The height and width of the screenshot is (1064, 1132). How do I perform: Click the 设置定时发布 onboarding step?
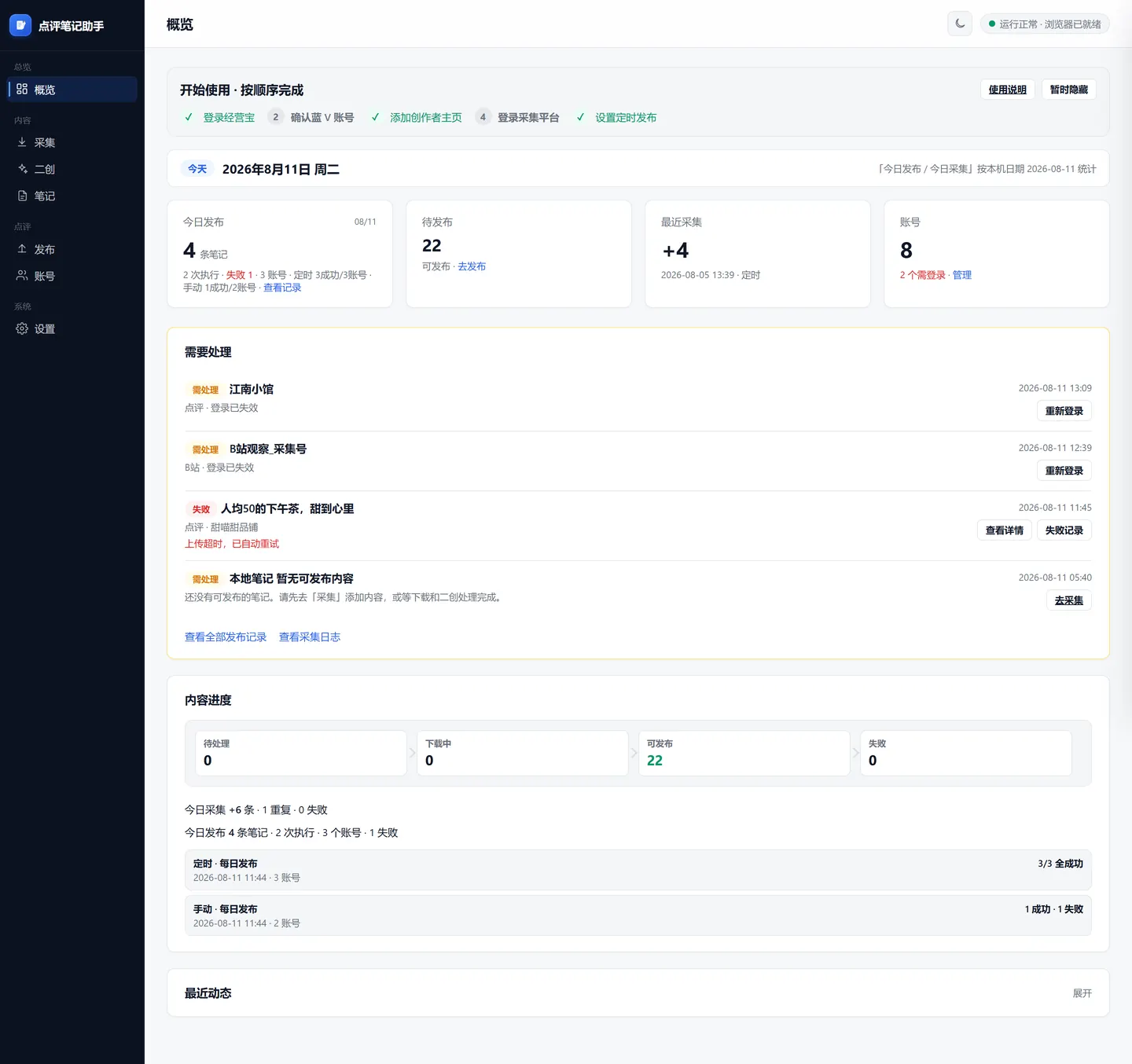click(616, 117)
